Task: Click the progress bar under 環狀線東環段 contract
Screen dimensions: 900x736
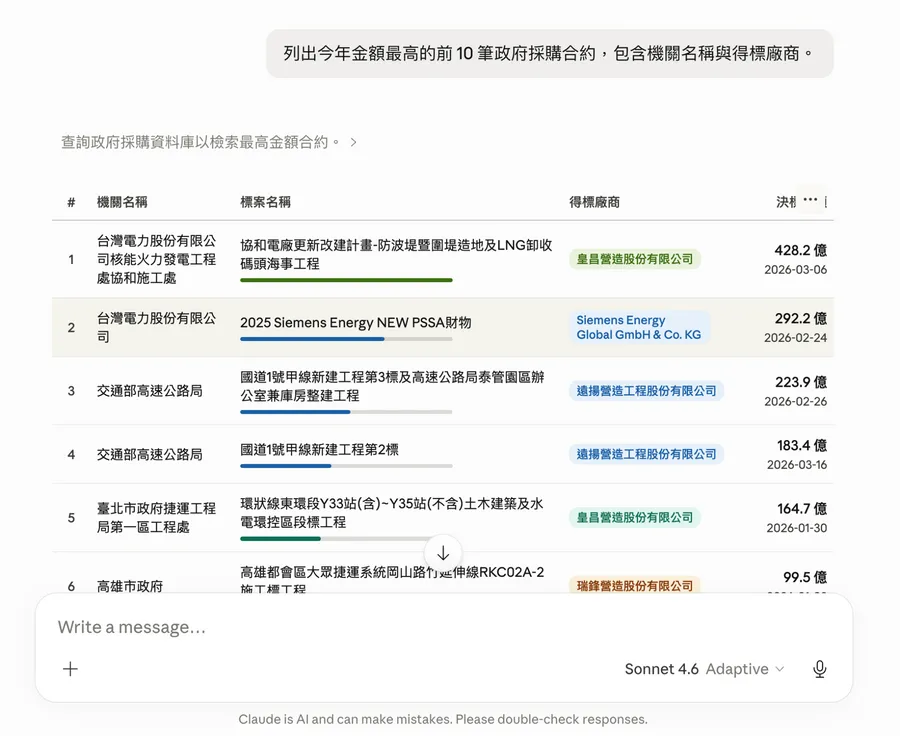Action: (x=346, y=539)
